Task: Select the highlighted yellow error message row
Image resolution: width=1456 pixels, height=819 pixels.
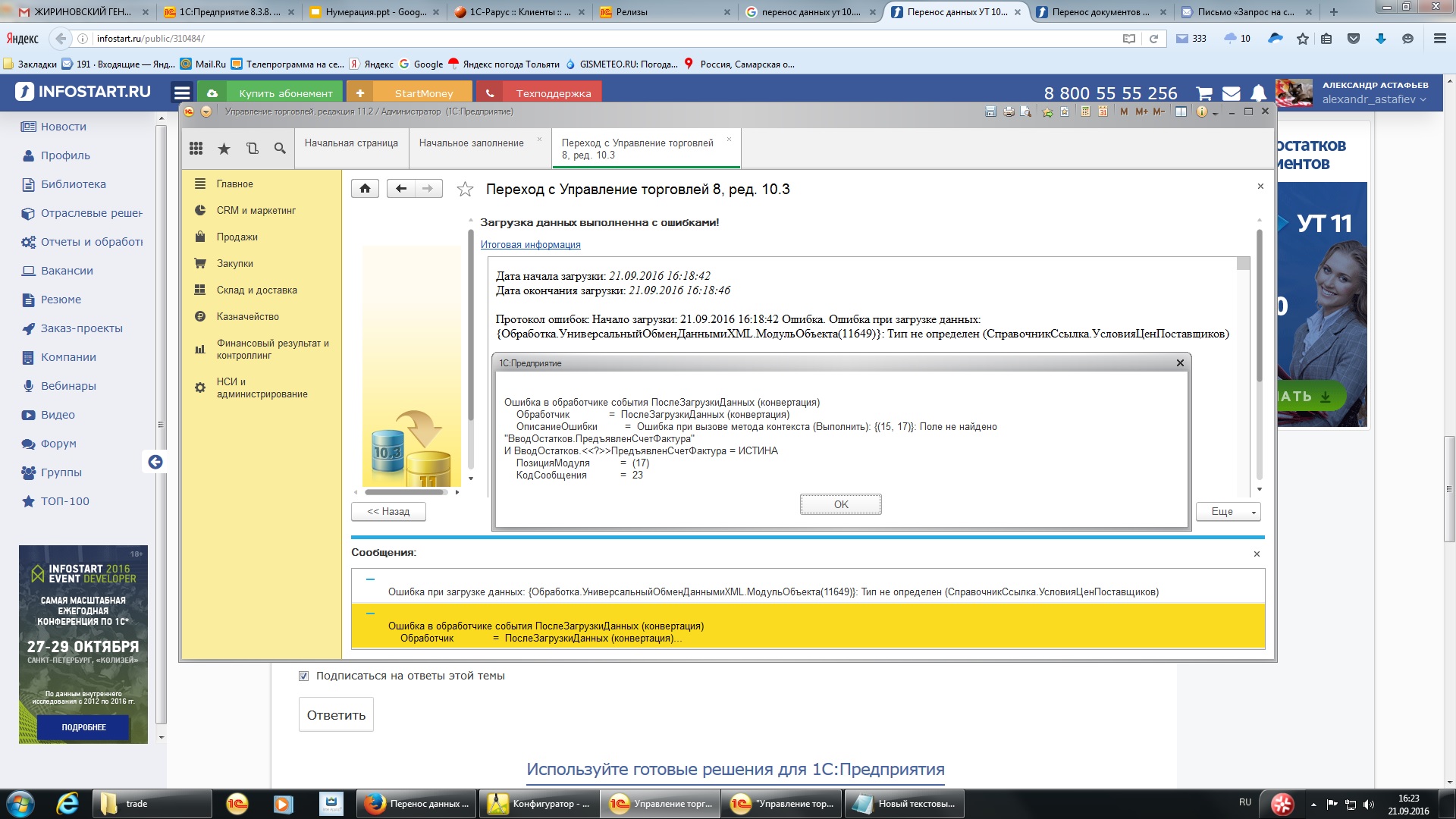Action: (808, 626)
